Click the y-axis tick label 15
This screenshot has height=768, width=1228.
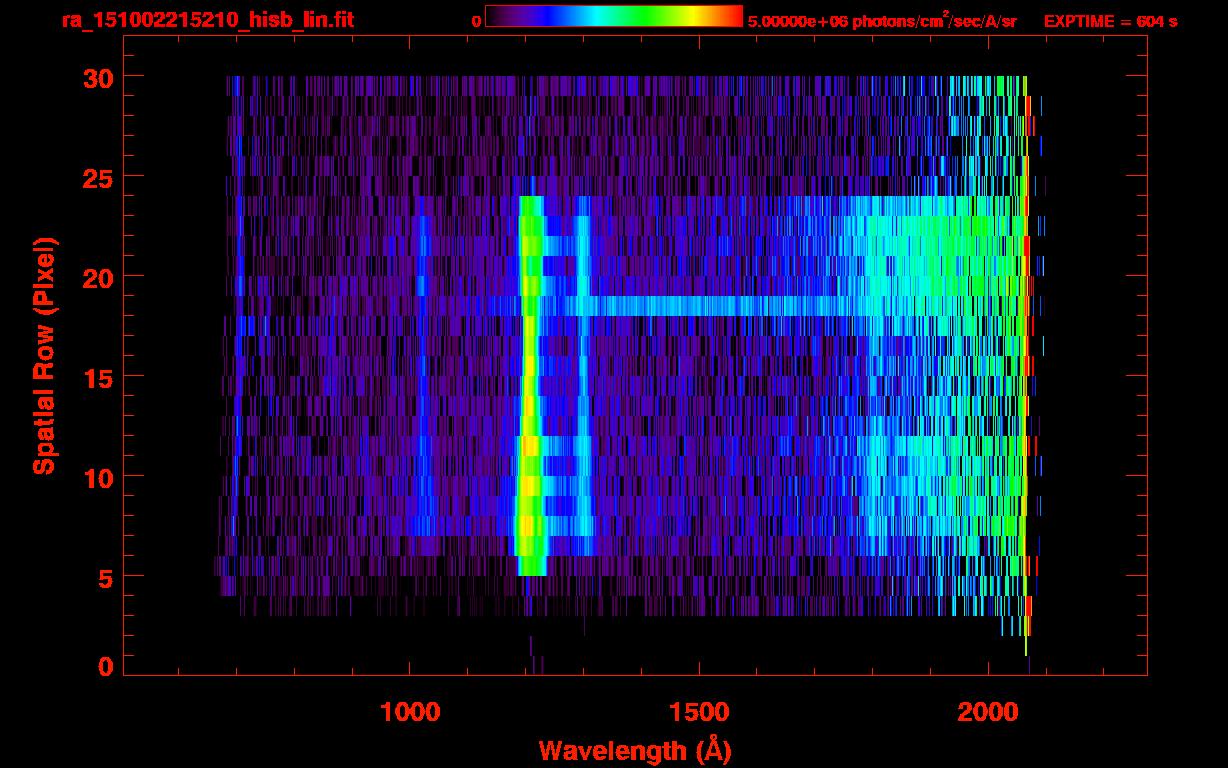[x=97, y=377]
